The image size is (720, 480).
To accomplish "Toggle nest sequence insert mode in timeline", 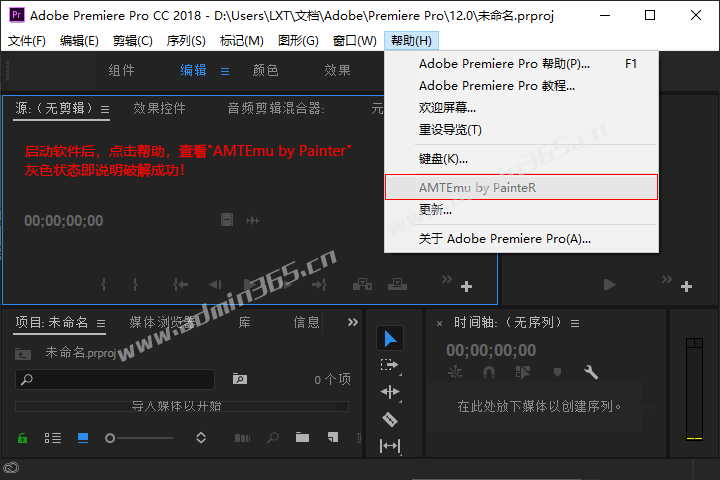I will pyautogui.click(x=455, y=372).
